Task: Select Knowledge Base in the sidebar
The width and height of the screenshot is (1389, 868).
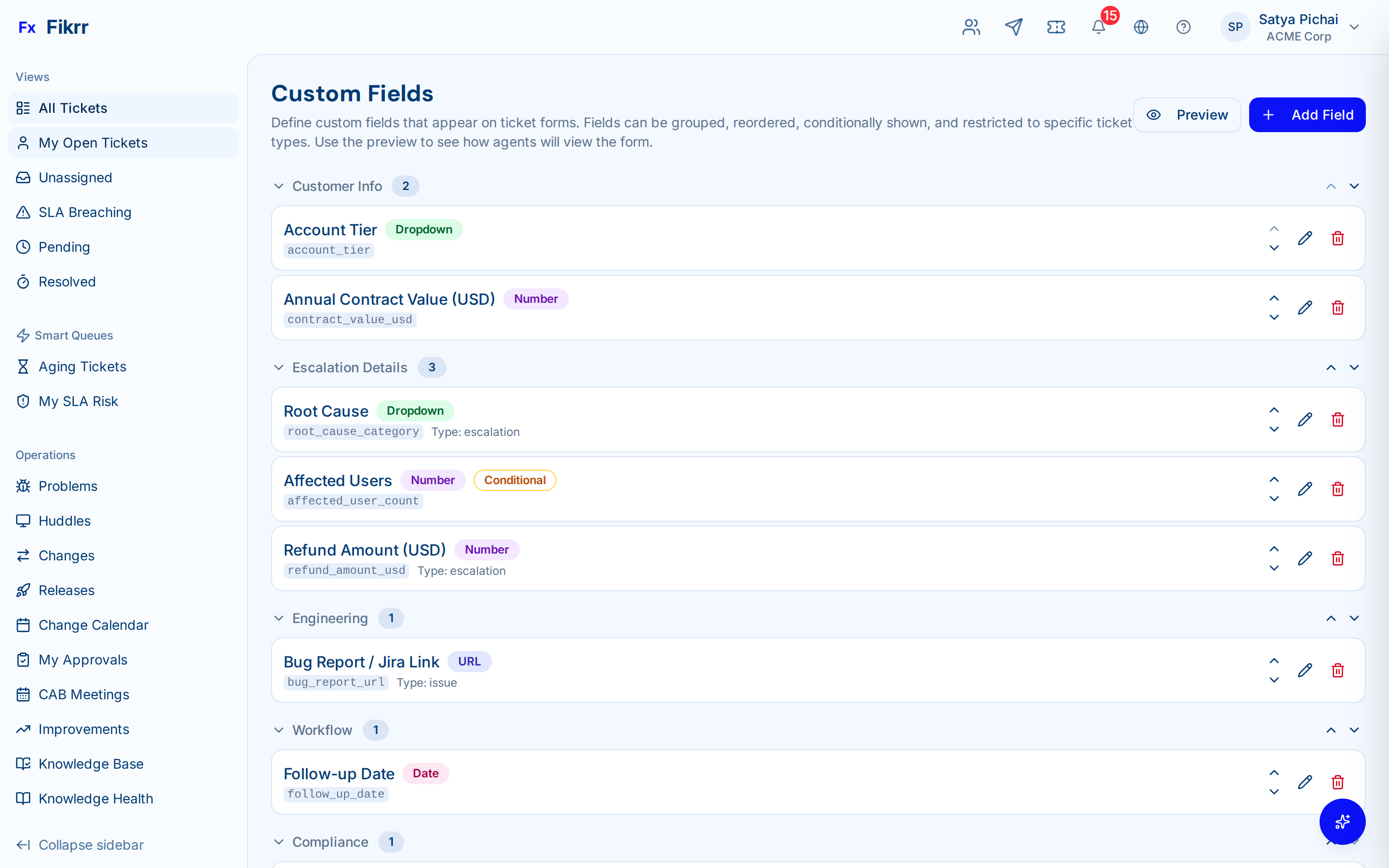Action: [x=91, y=763]
